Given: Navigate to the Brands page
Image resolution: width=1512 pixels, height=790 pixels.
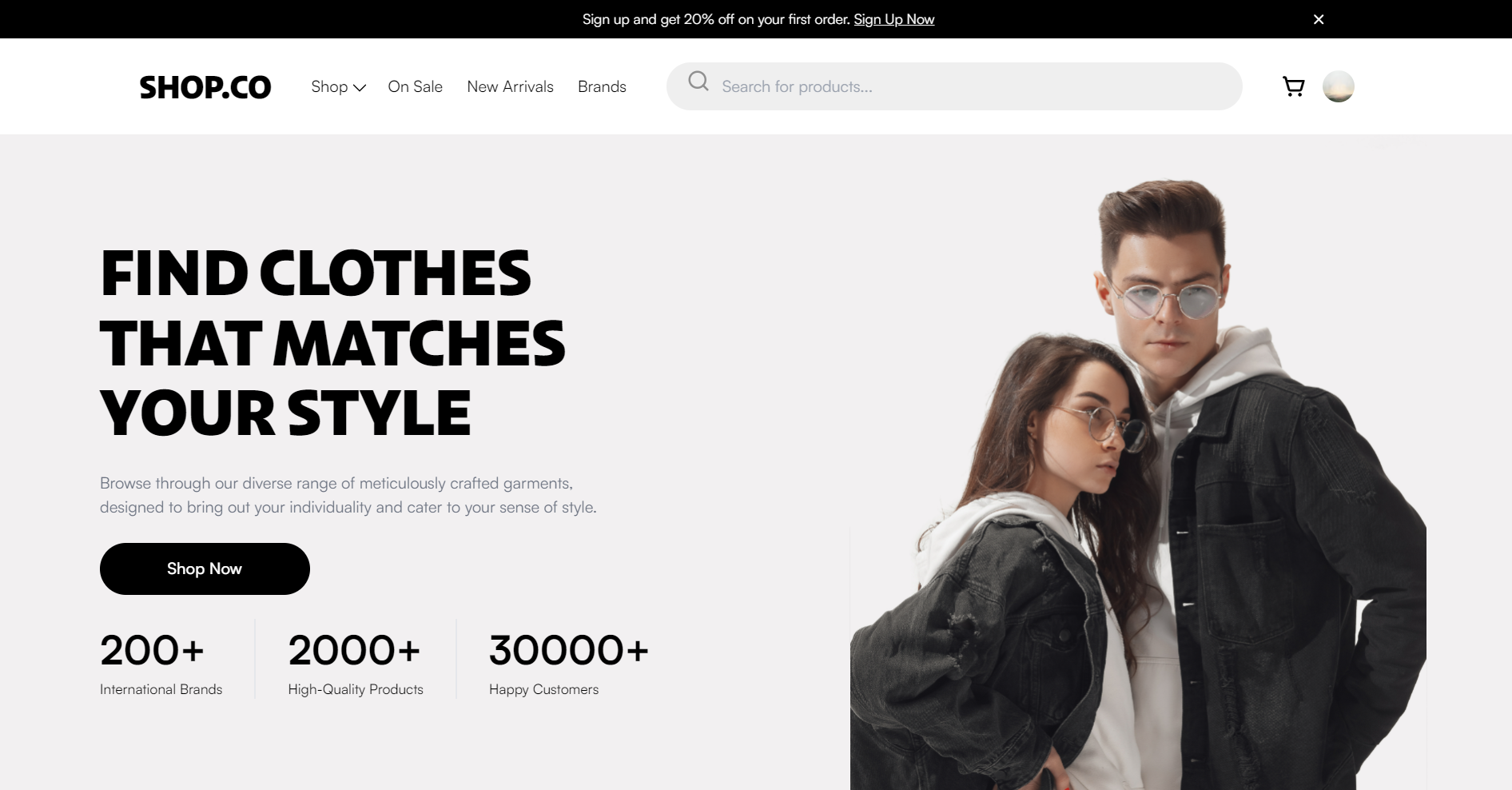Looking at the screenshot, I should (x=602, y=86).
